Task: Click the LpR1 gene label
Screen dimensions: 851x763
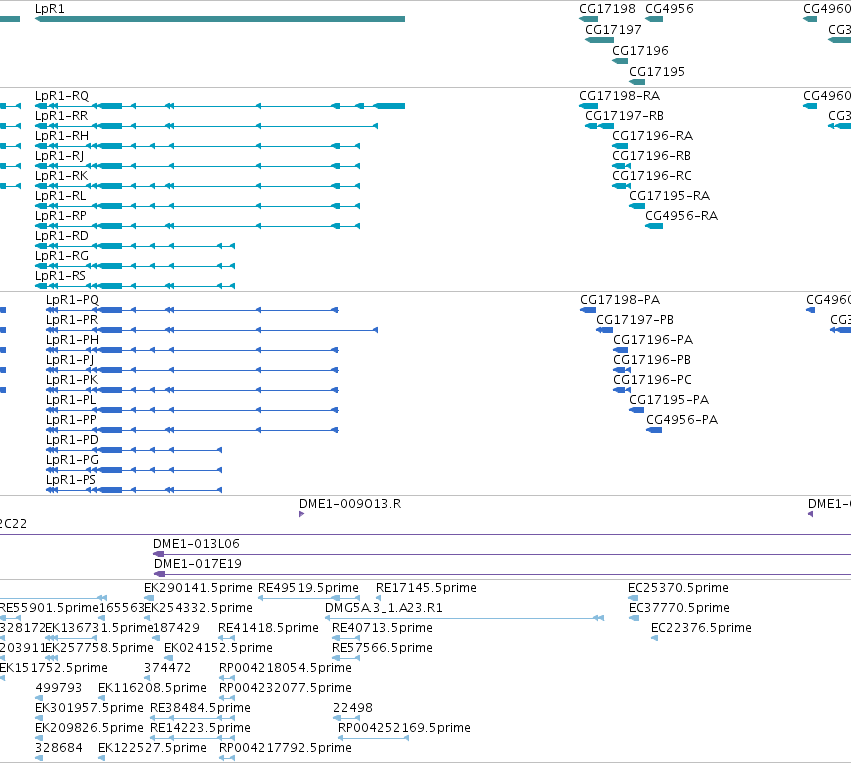Action: point(49,9)
